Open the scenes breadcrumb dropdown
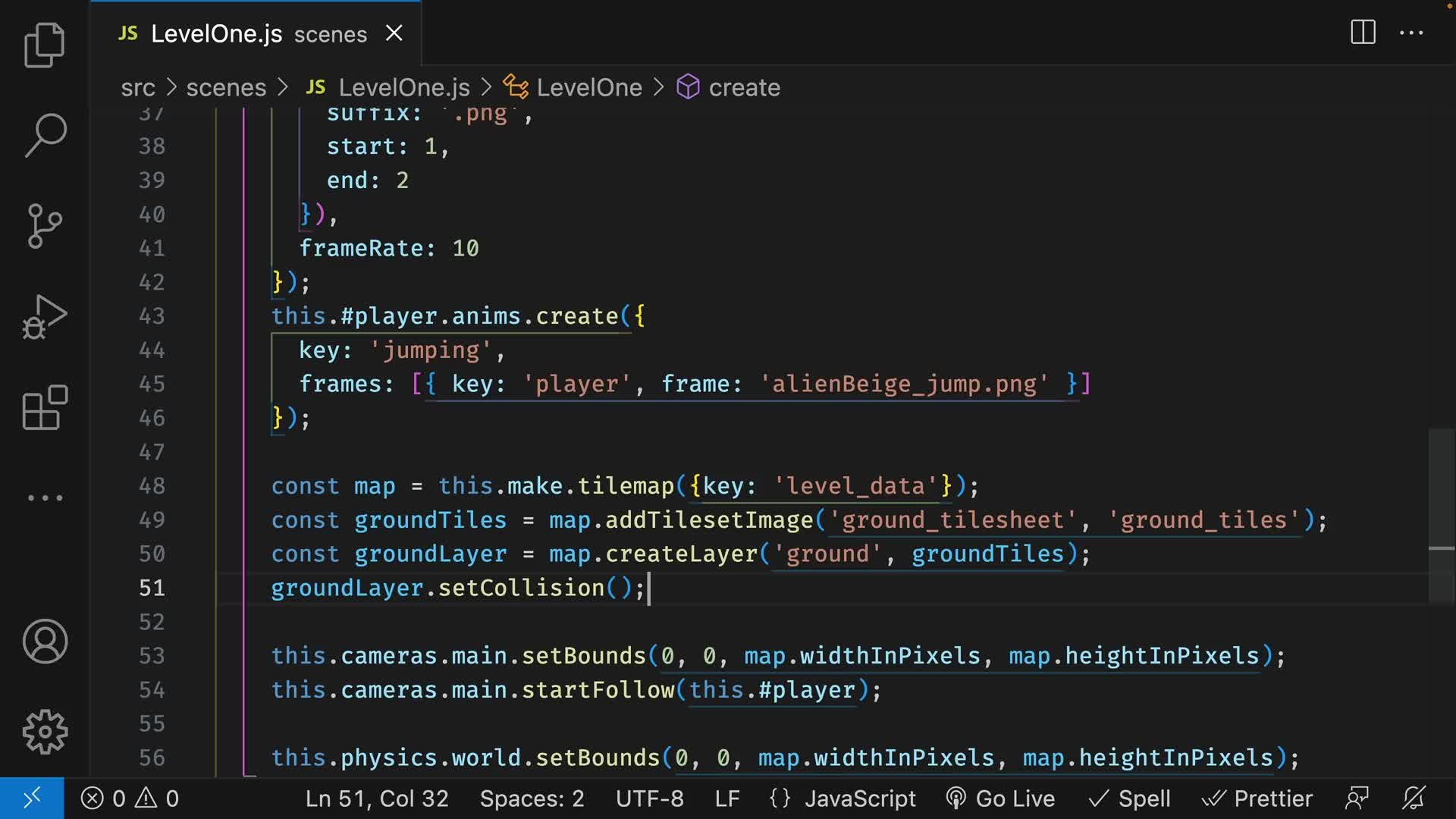Screen dimensions: 1456x819 point(225,87)
